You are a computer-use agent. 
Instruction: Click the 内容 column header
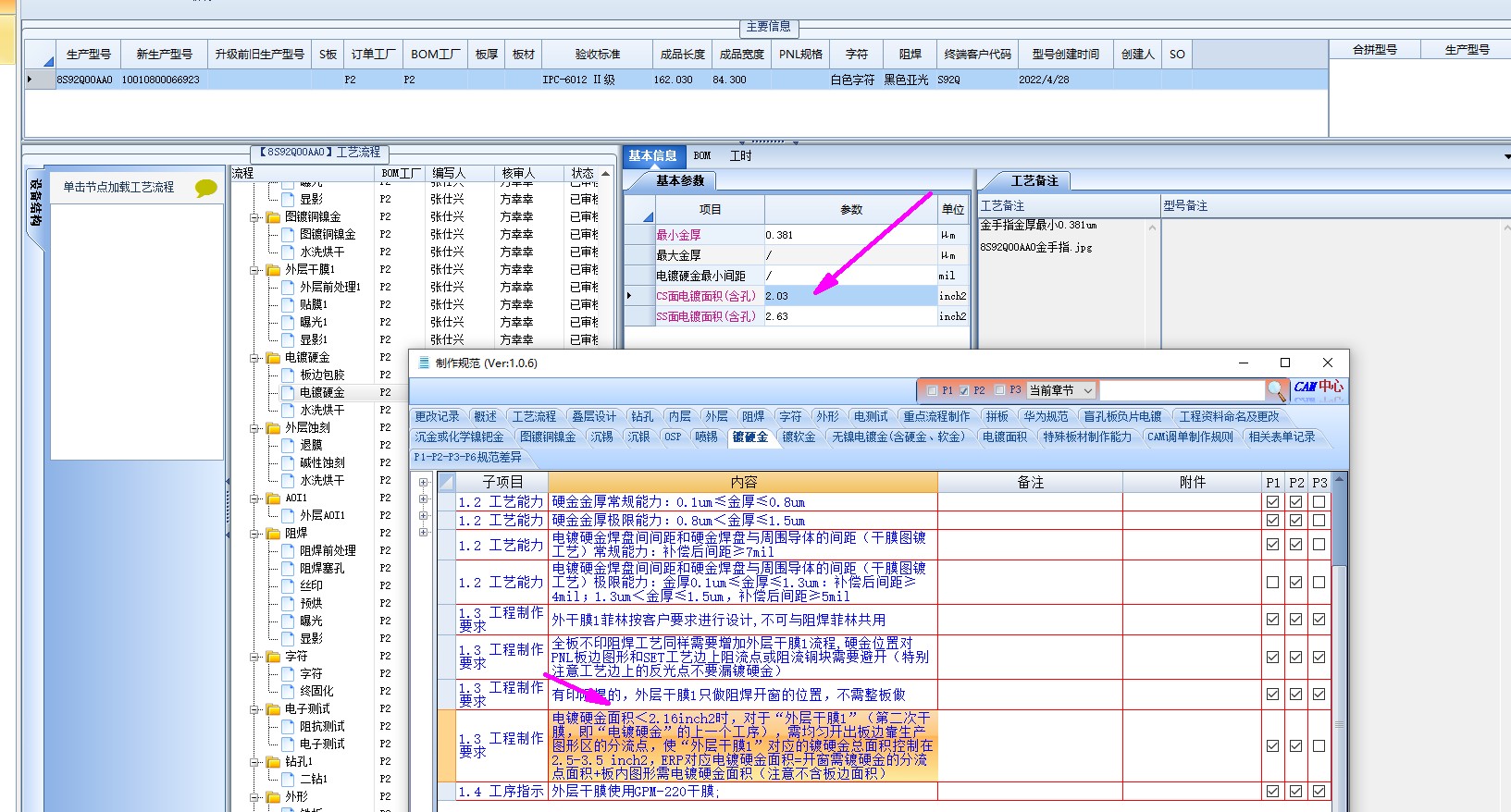coord(743,482)
